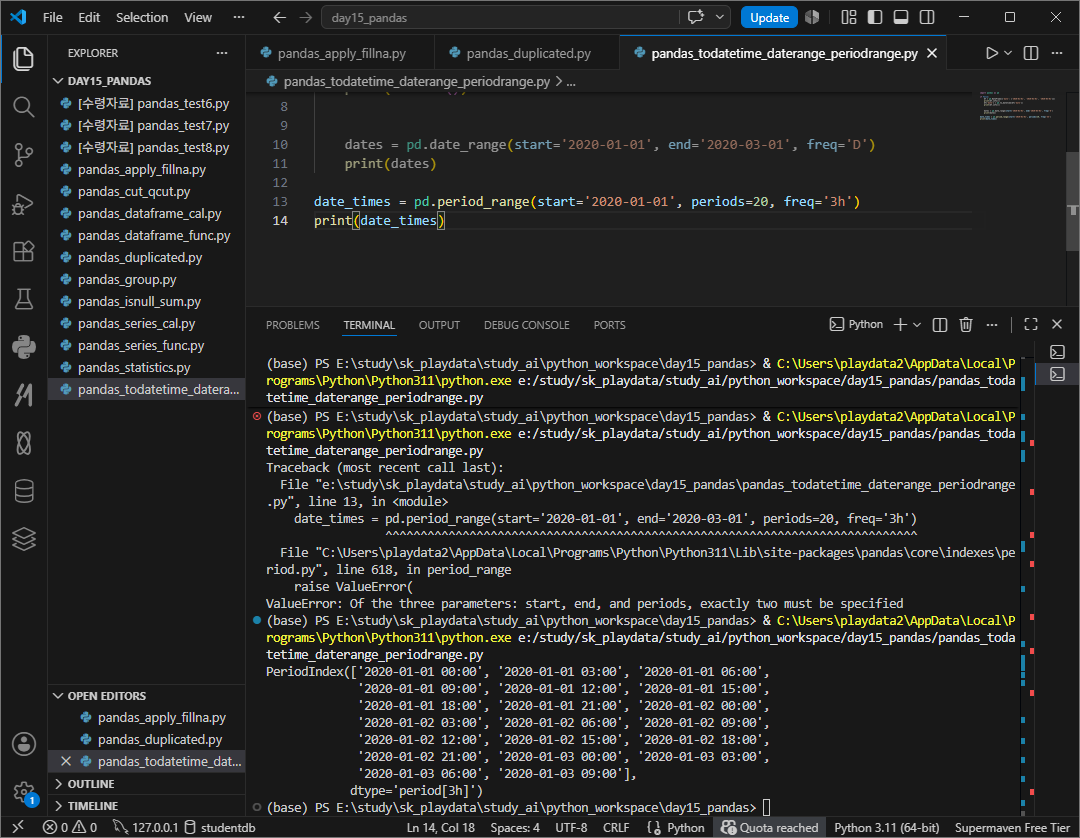
Task: Open pandas_cut_qcut.py in Explorer
Action: pyautogui.click(x=134, y=191)
